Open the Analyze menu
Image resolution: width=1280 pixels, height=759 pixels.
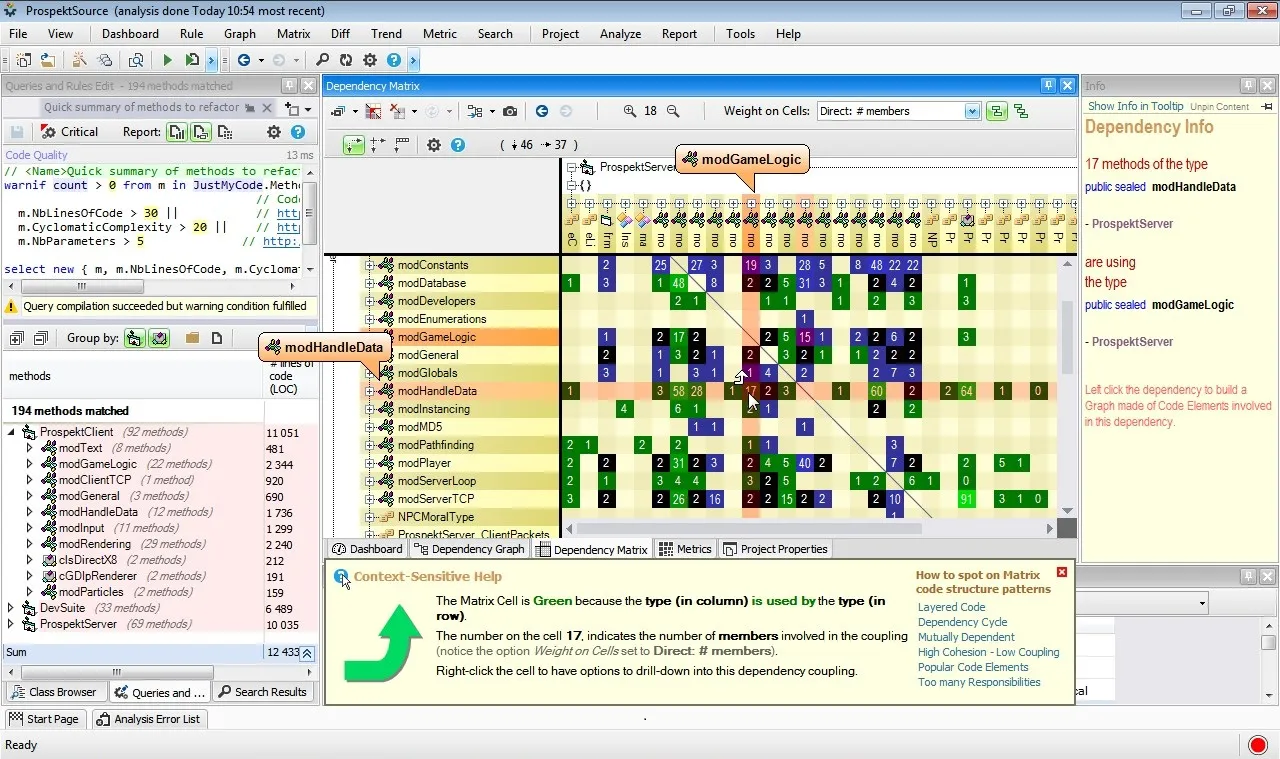coord(620,34)
